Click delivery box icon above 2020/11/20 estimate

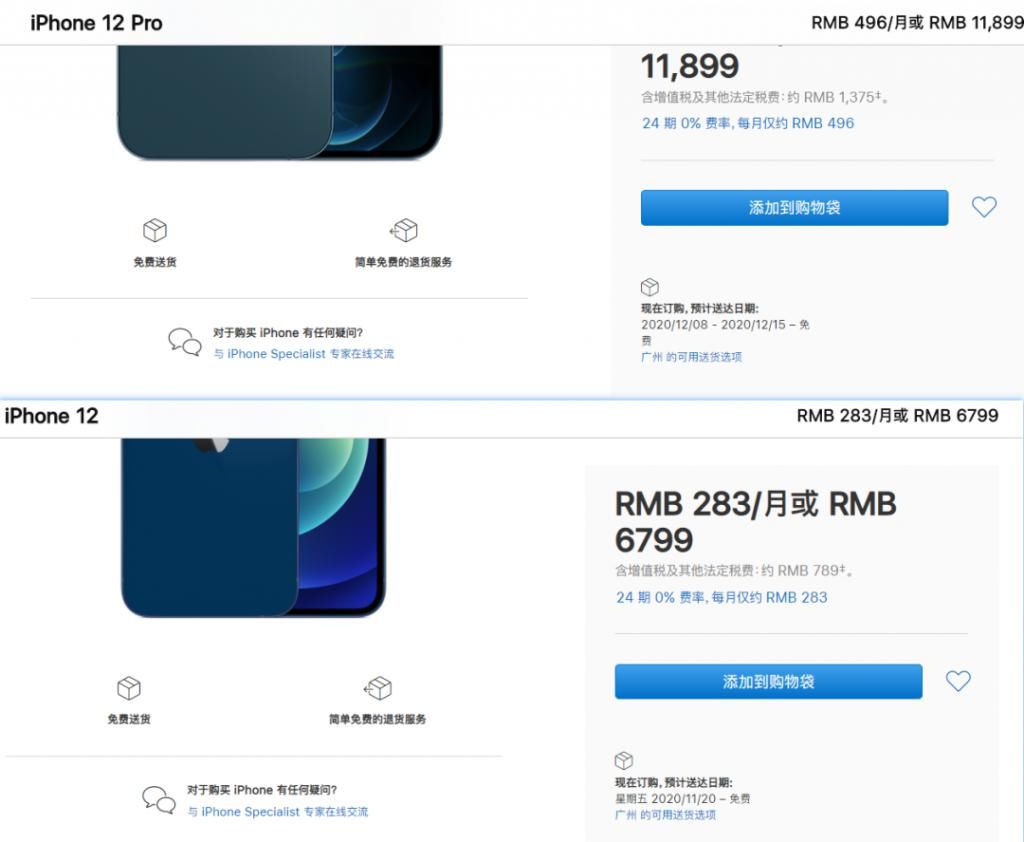tap(624, 761)
